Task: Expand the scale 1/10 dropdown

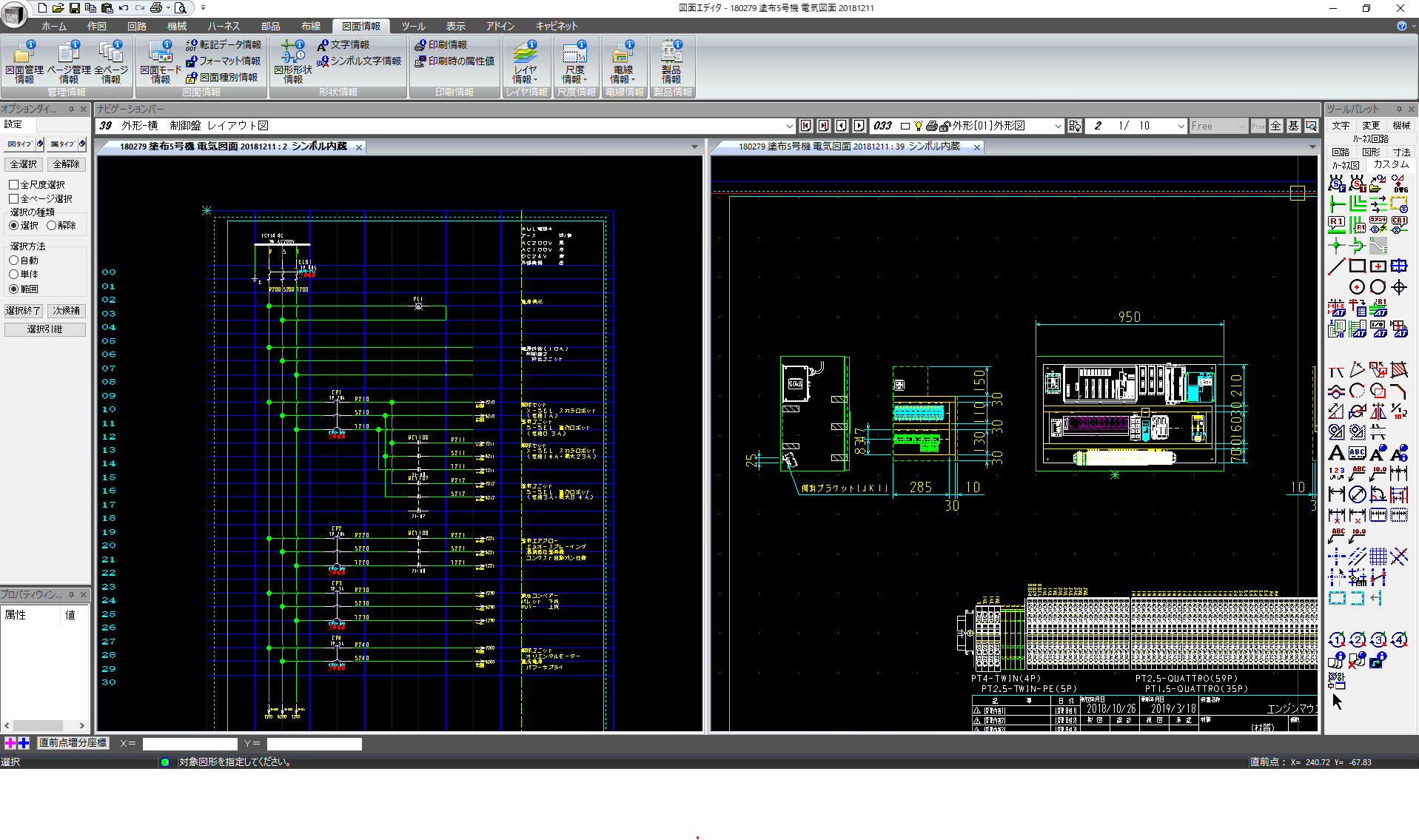Action: (x=1181, y=126)
